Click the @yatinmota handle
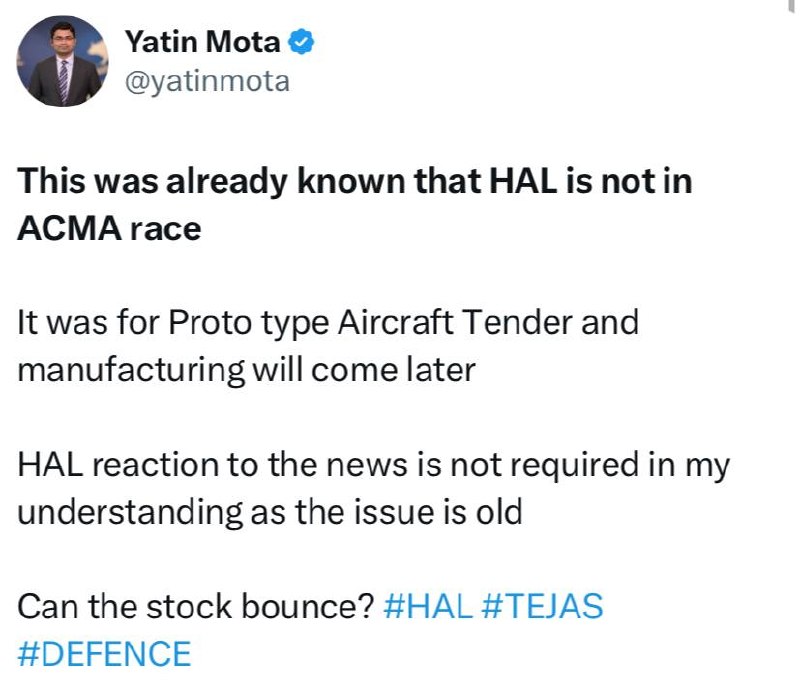This screenshot has height=691, width=800. tap(206, 82)
